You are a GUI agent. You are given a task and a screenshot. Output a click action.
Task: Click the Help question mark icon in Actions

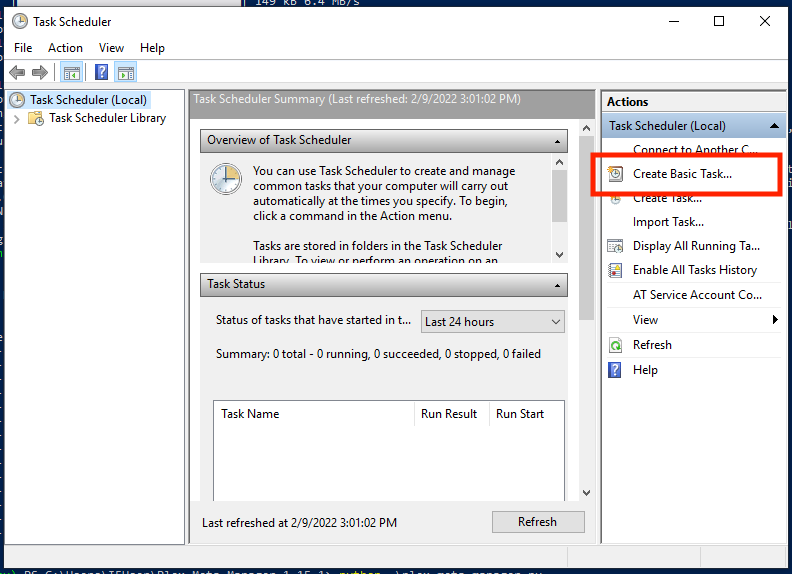(615, 370)
